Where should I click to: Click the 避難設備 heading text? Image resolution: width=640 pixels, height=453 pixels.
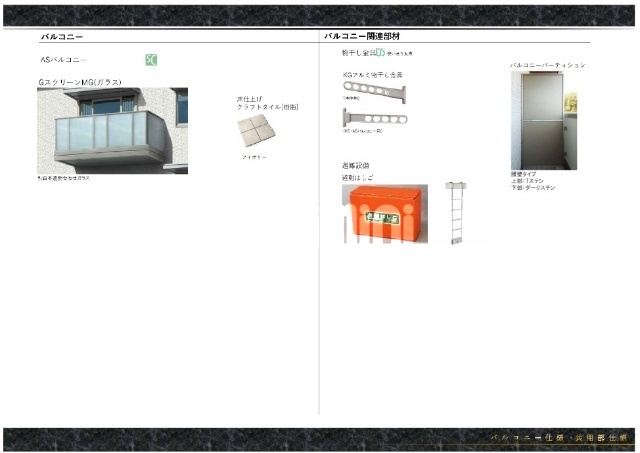(355, 165)
